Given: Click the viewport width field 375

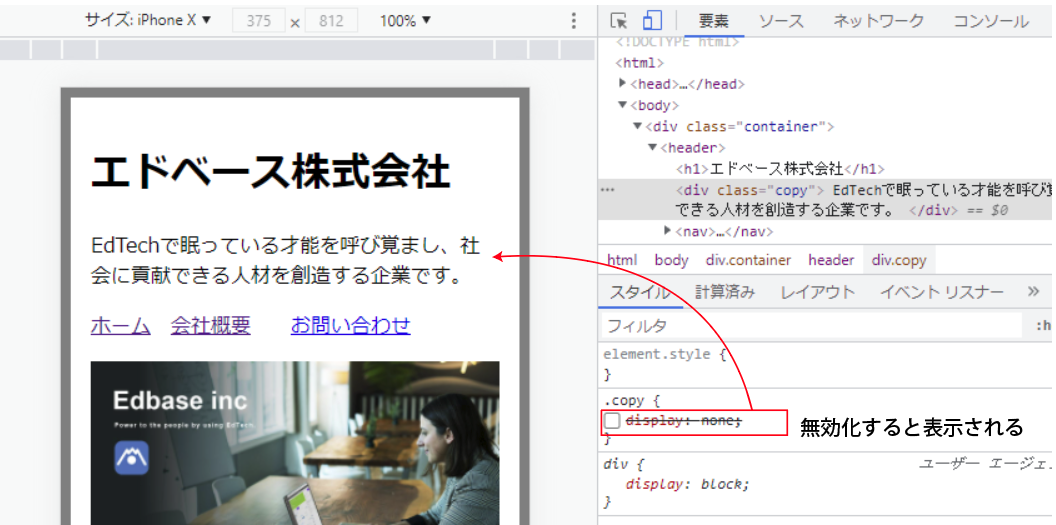Looking at the screenshot, I should pyautogui.click(x=259, y=22).
